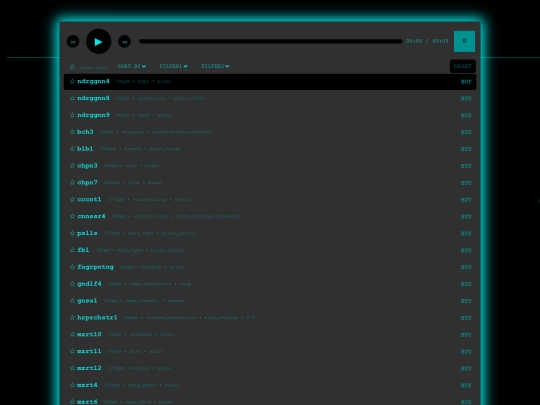Image resolution: width=540 pixels, height=405 pixels.
Task: Favorite the cnnssr4 track
Action: tap(72, 216)
